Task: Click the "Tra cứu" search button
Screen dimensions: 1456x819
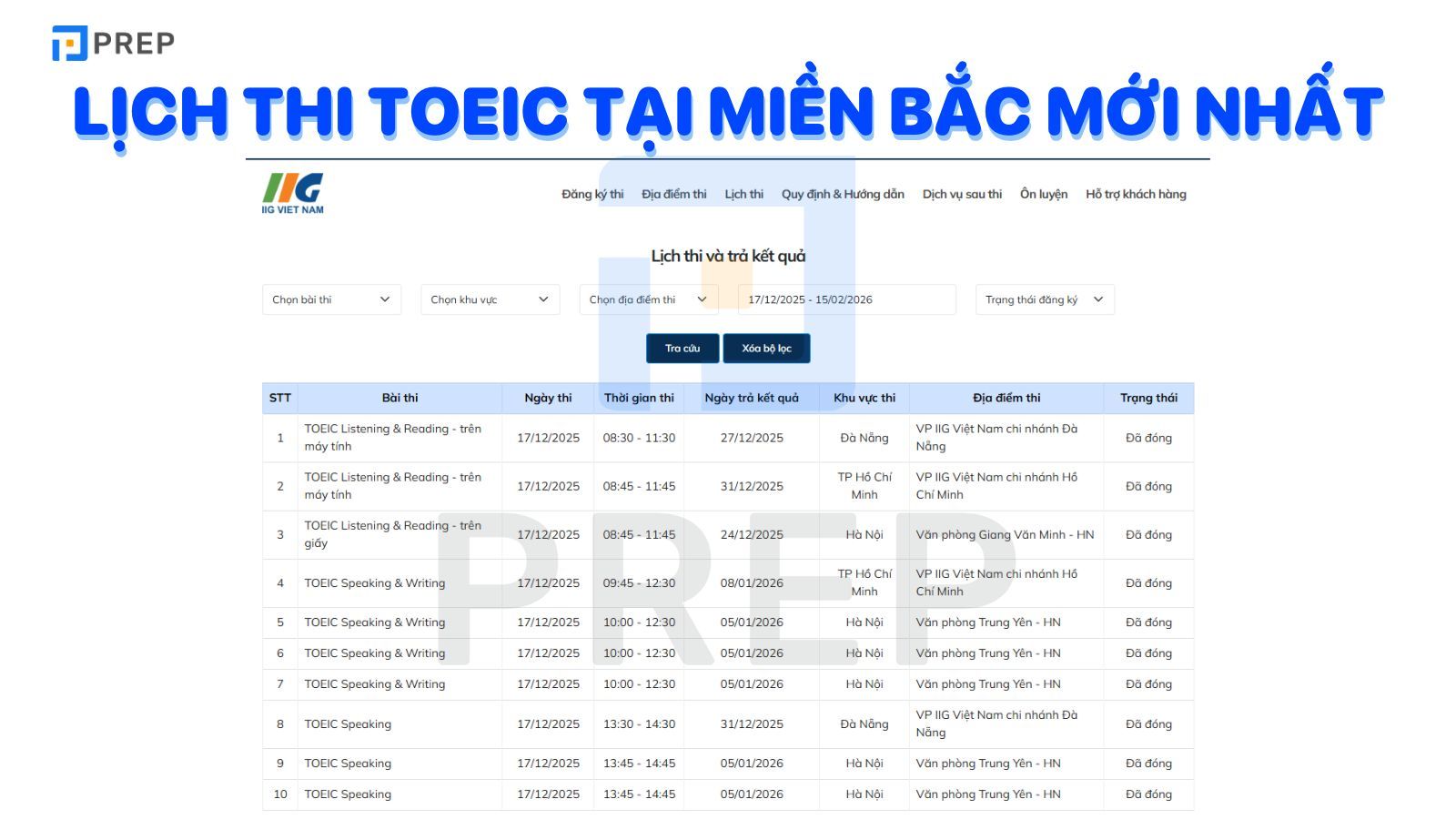Action: tap(682, 348)
